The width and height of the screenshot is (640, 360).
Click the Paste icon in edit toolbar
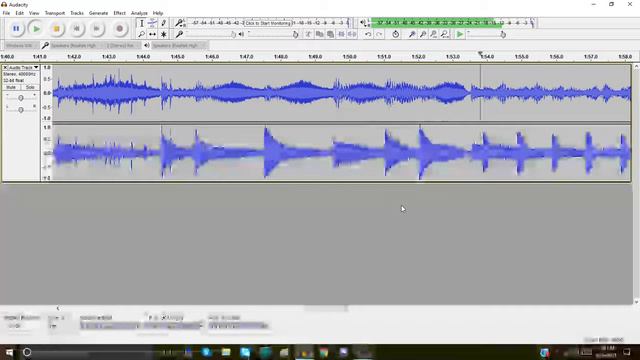point(330,34)
